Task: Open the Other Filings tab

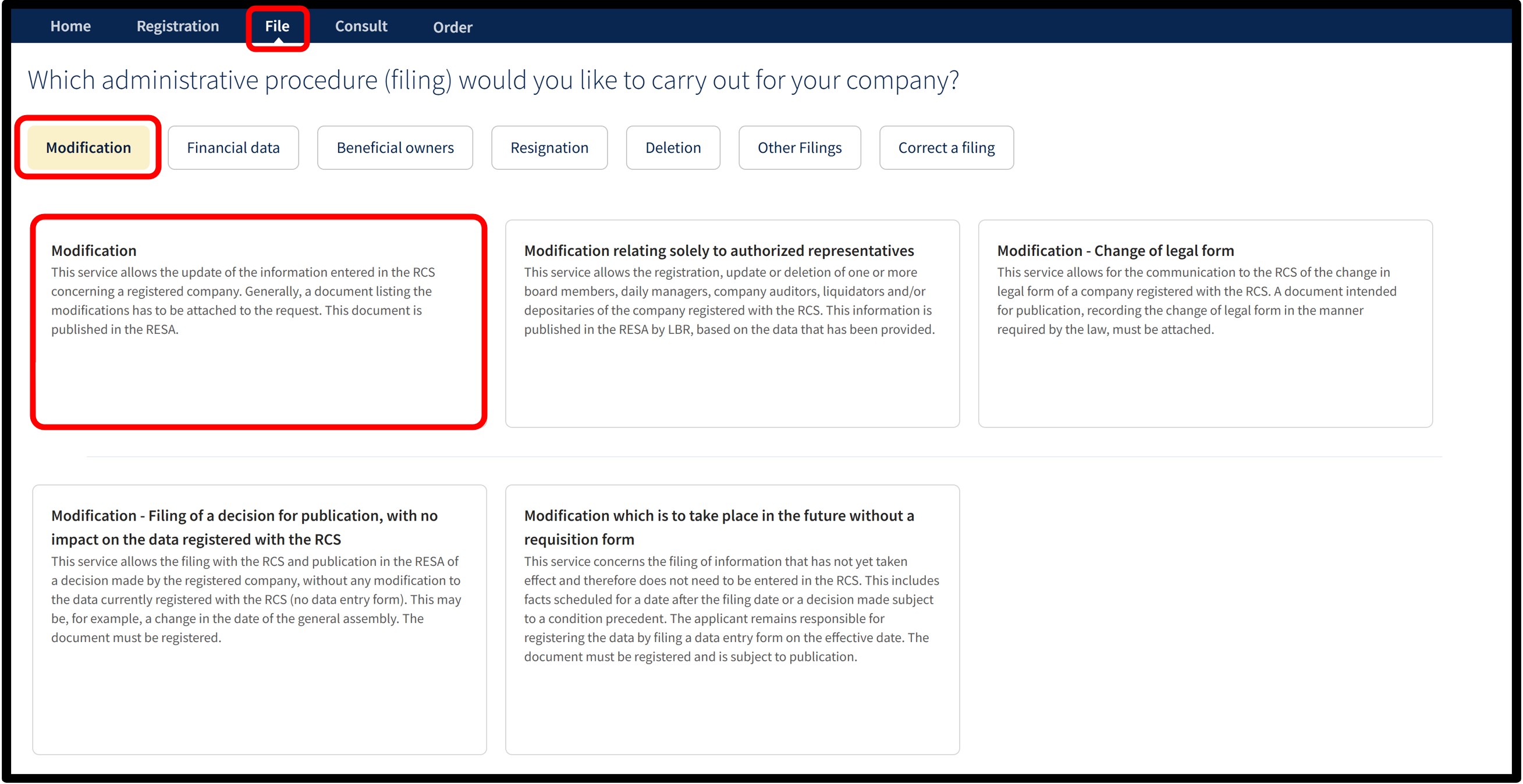Action: (x=800, y=148)
